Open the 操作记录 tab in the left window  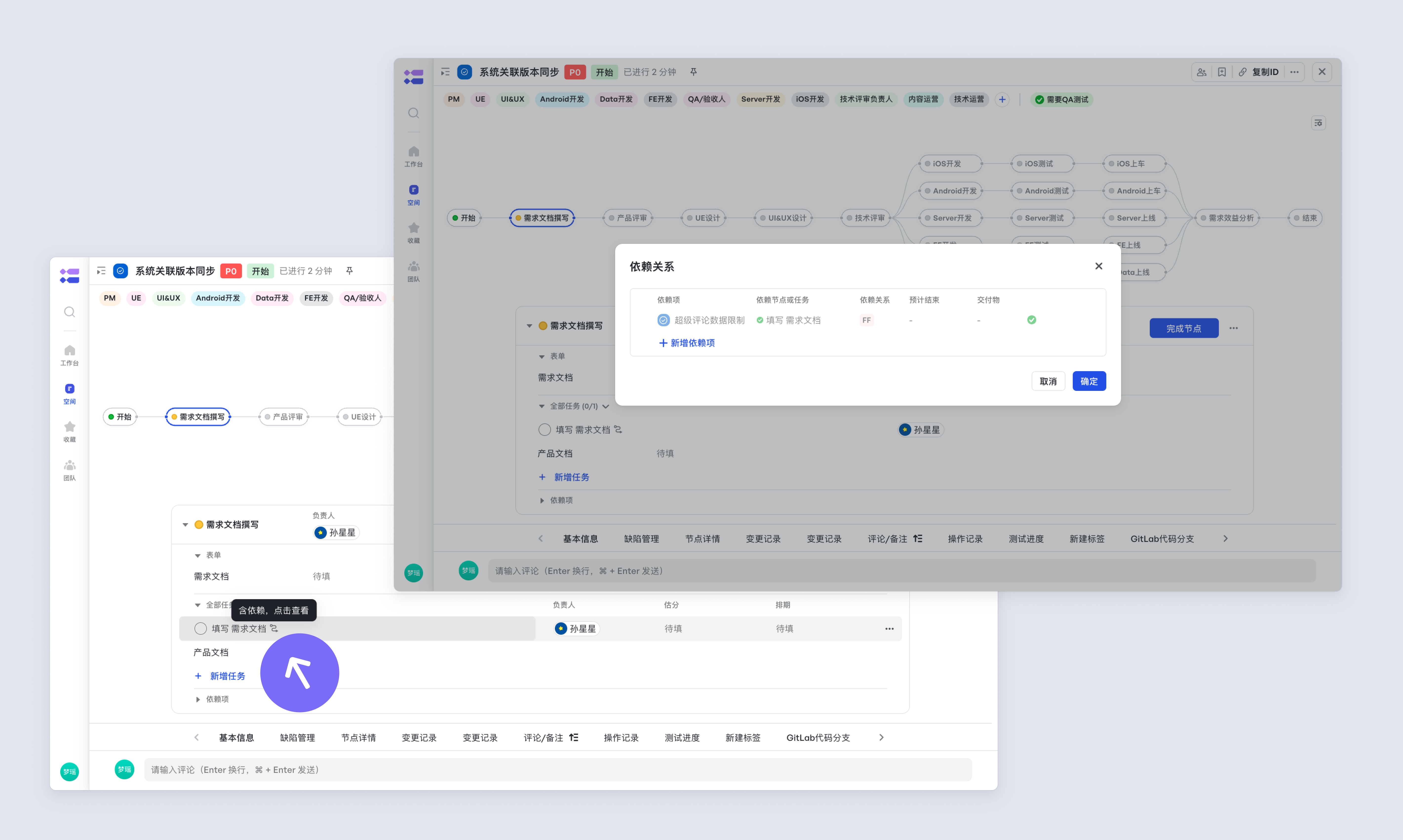pos(621,738)
